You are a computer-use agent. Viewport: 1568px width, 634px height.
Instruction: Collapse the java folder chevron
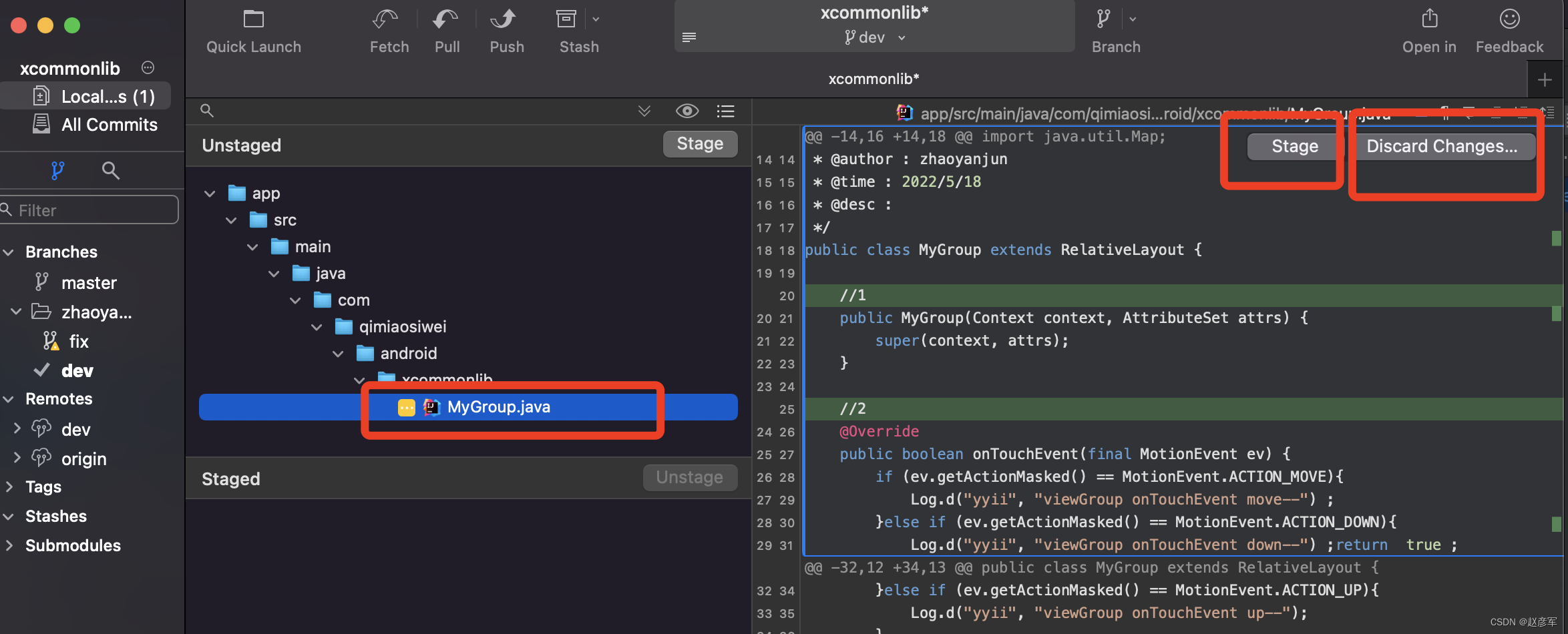point(274,274)
